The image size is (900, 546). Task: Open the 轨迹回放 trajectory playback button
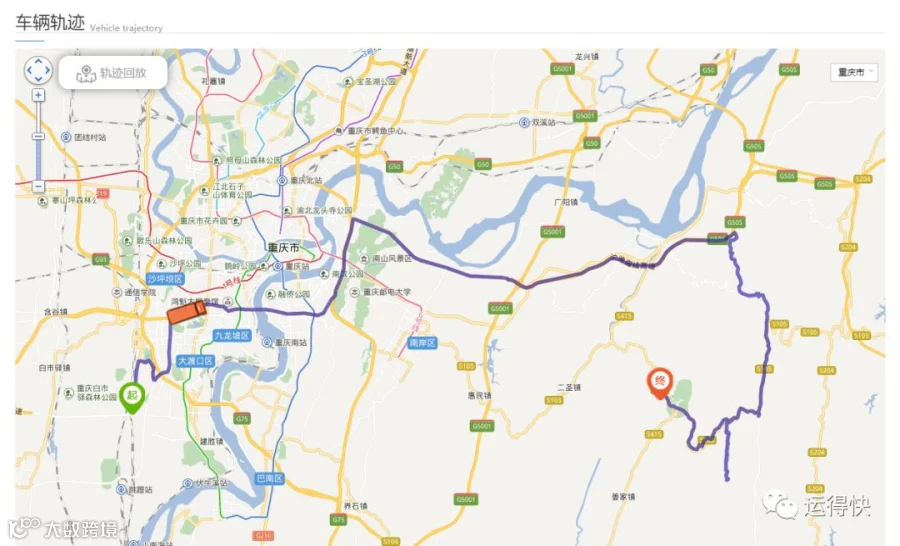[x=113, y=73]
